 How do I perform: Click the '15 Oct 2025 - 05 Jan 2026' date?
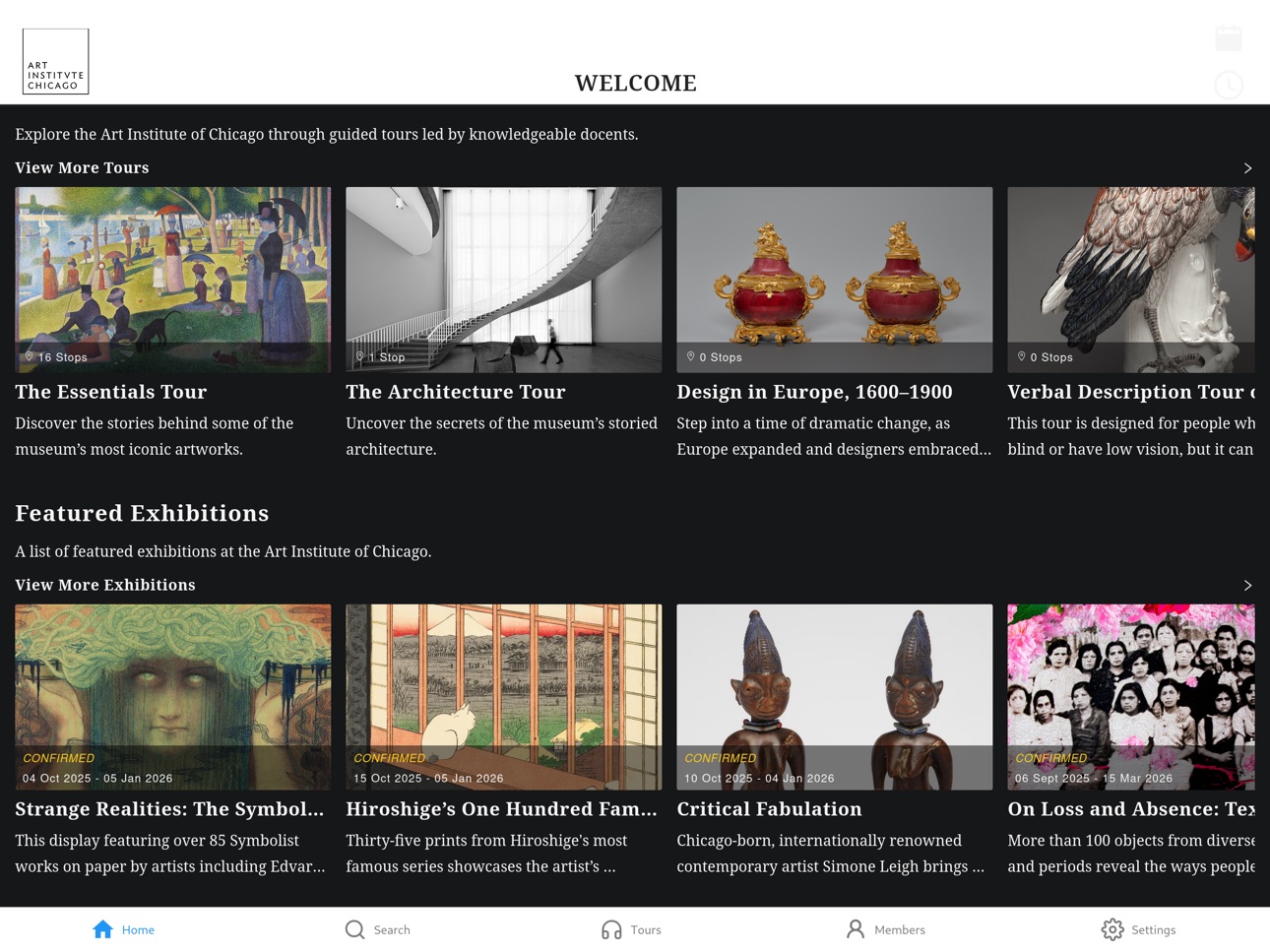428,778
